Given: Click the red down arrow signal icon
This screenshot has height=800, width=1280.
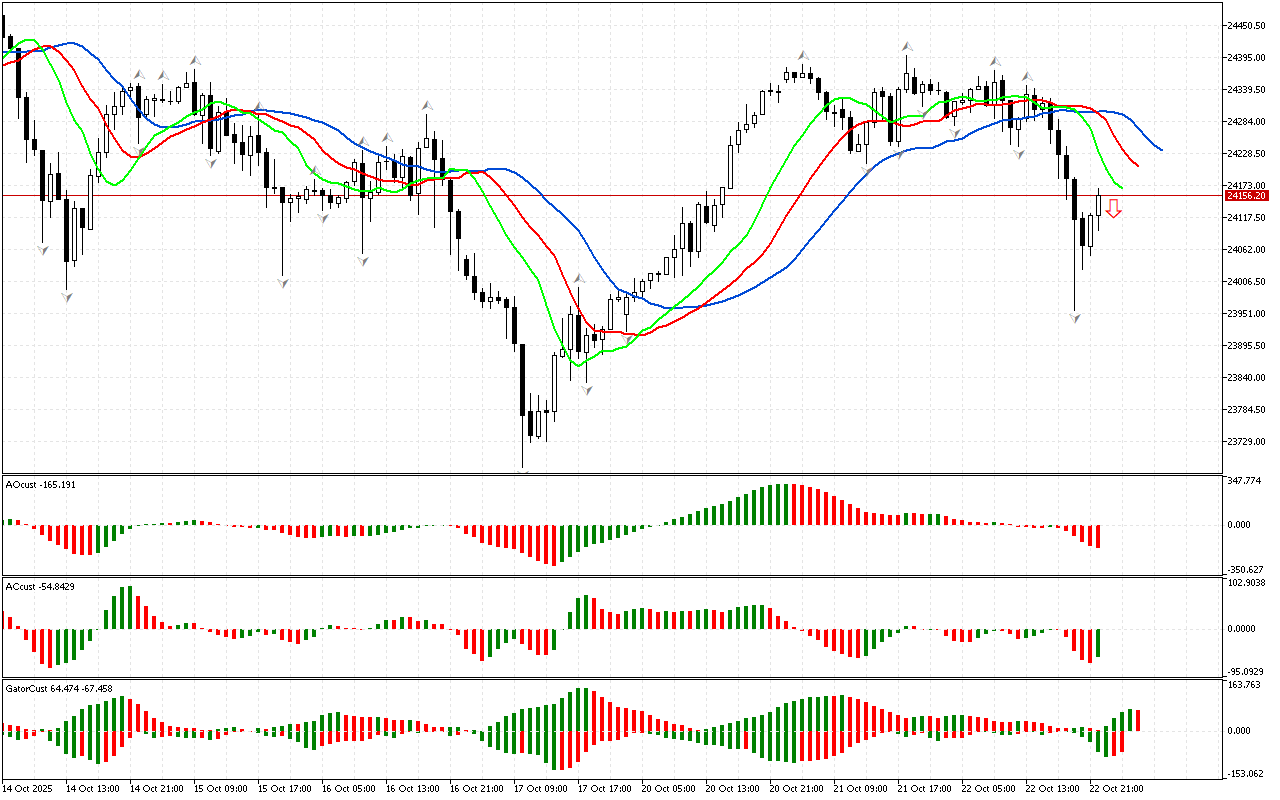Looking at the screenshot, I should [1113, 208].
